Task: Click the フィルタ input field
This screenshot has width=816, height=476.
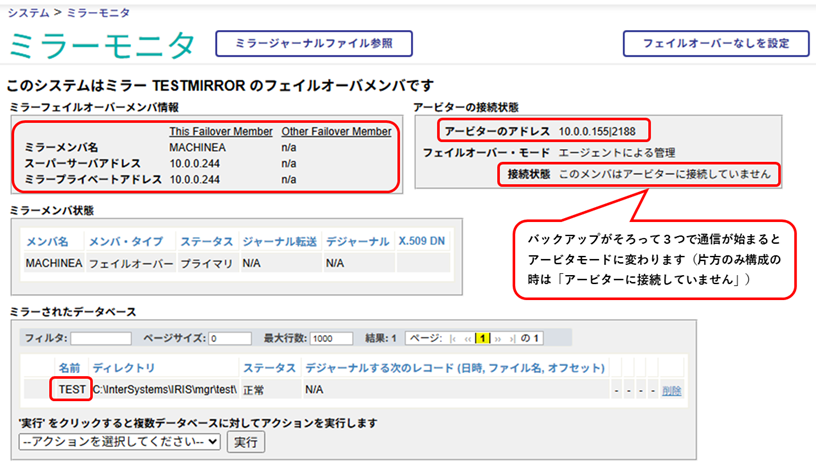Action: [100, 338]
